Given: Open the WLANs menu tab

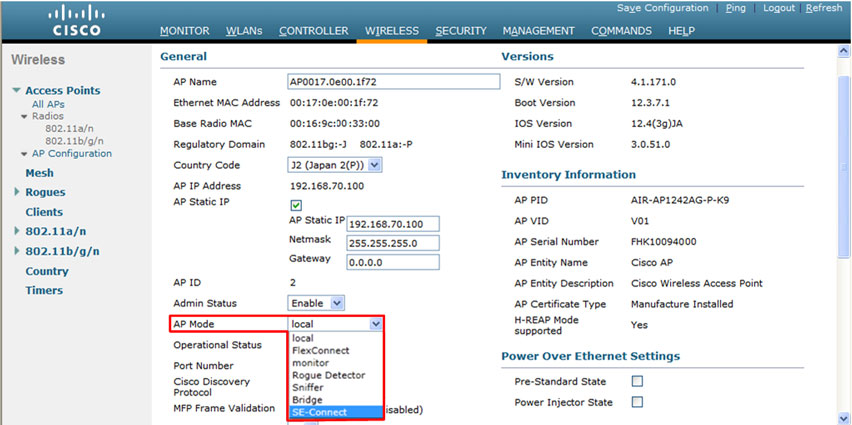Looking at the screenshot, I should 245,31.
